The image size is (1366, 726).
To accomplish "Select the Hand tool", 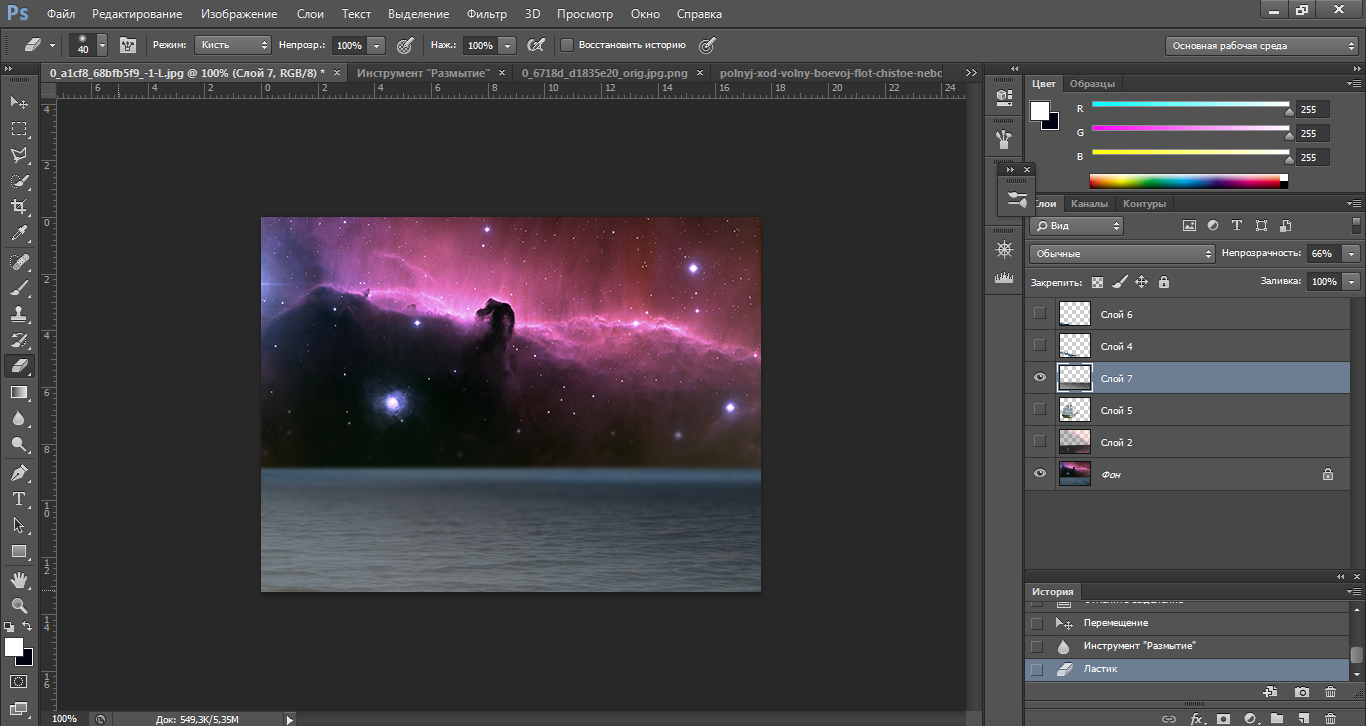I will coord(18,579).
